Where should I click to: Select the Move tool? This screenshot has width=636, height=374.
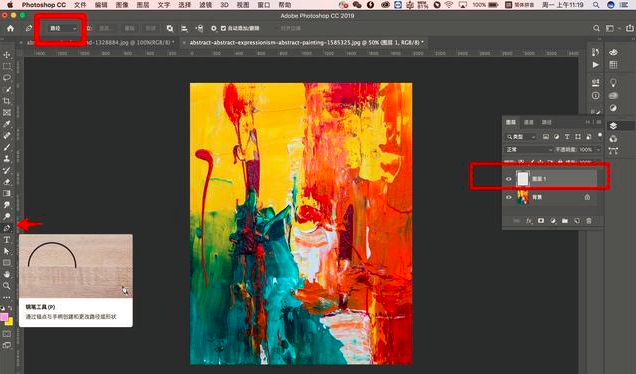(7, 55)
